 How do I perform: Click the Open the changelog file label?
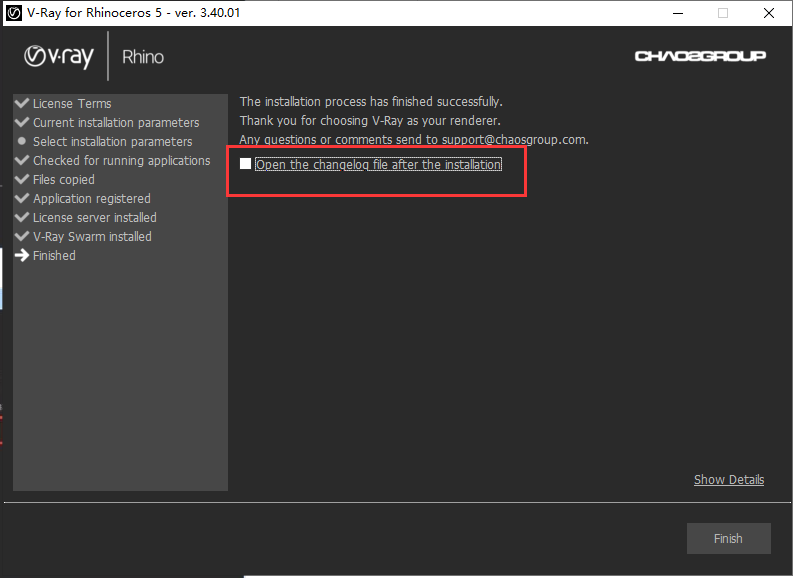coord(378,165)
